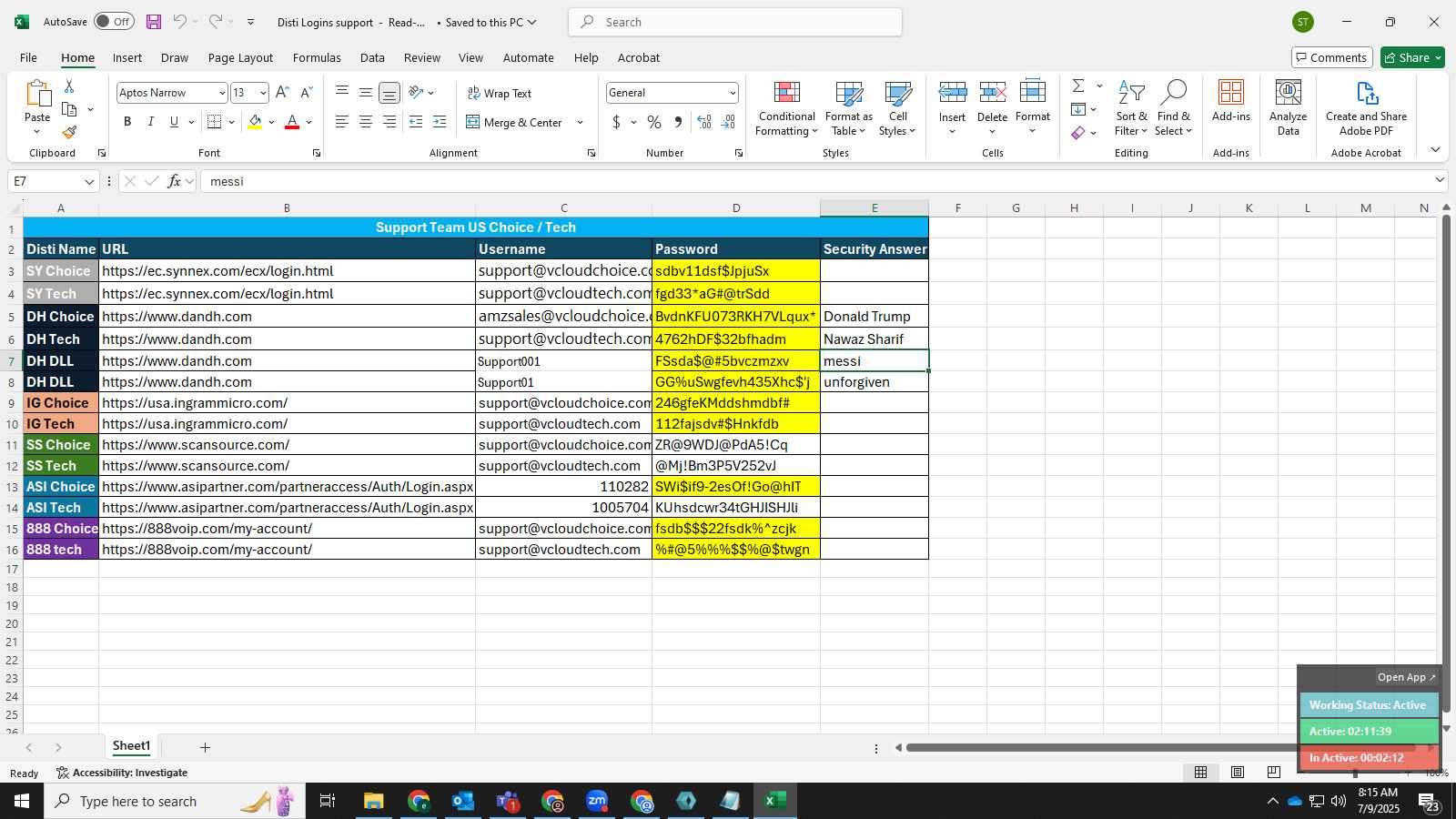This screenshot has height=819, width=1456.
Task: Toggle Underline formatting
Action: [x=174, y=122]
